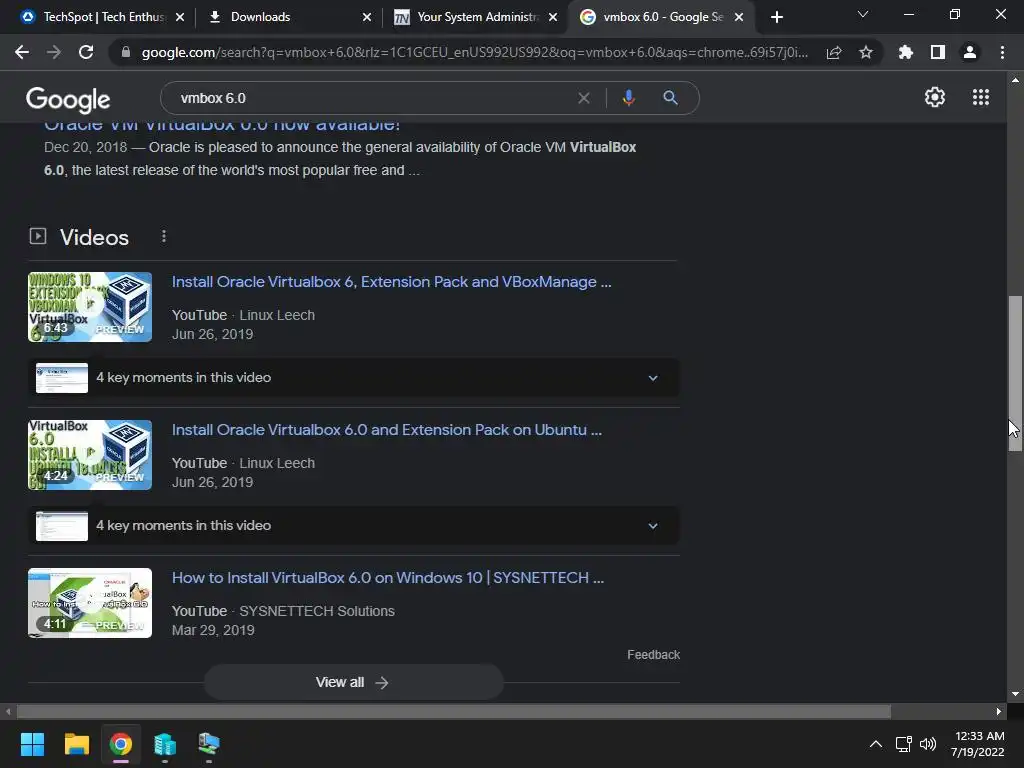Close the TechSpot tab
This screenshot has width=1024, height=768.
(180, 17)
